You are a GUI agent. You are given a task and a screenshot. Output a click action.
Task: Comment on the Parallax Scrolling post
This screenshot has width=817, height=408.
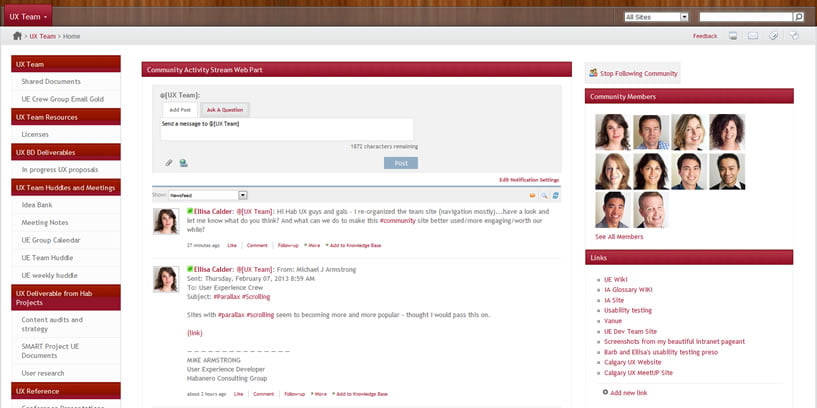(x=263, y=394)
